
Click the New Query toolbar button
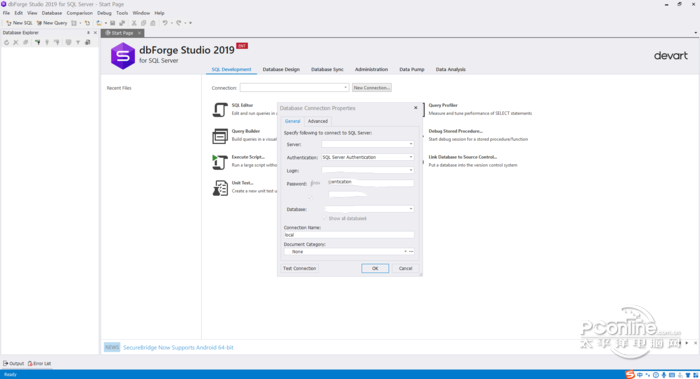click(52, 23)
